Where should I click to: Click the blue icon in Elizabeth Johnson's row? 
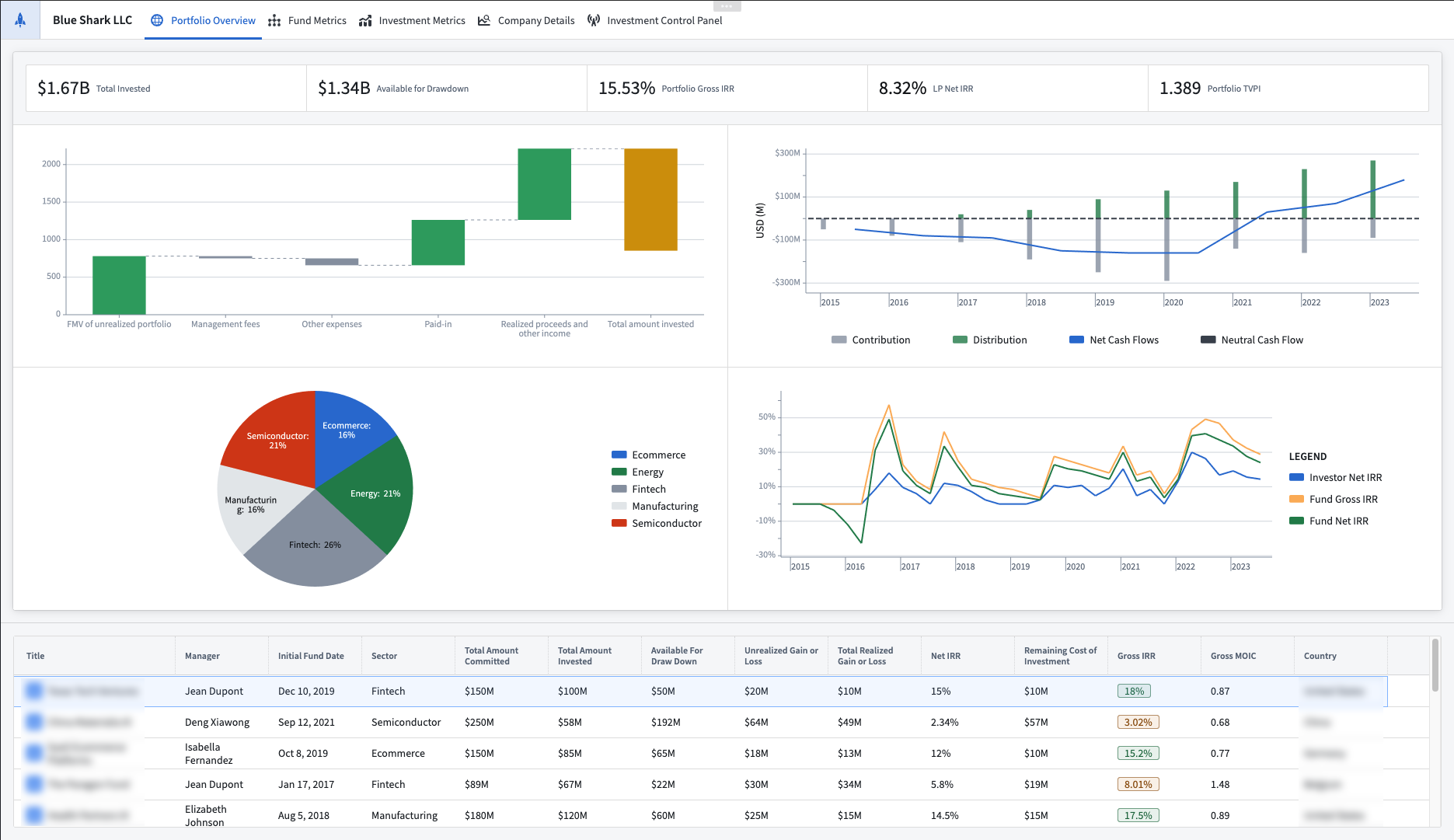coord(33,814)
